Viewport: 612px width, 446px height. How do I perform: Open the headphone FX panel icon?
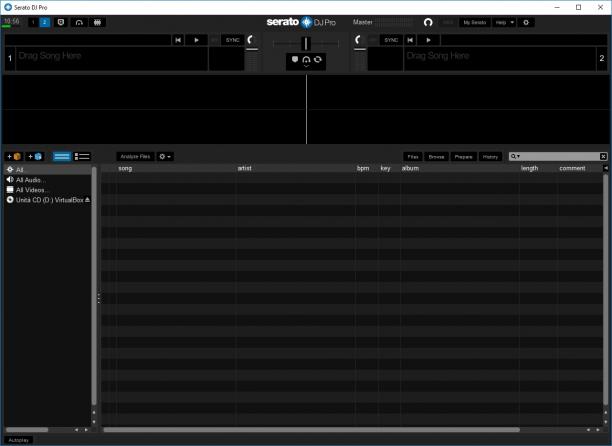click(79, 22)
